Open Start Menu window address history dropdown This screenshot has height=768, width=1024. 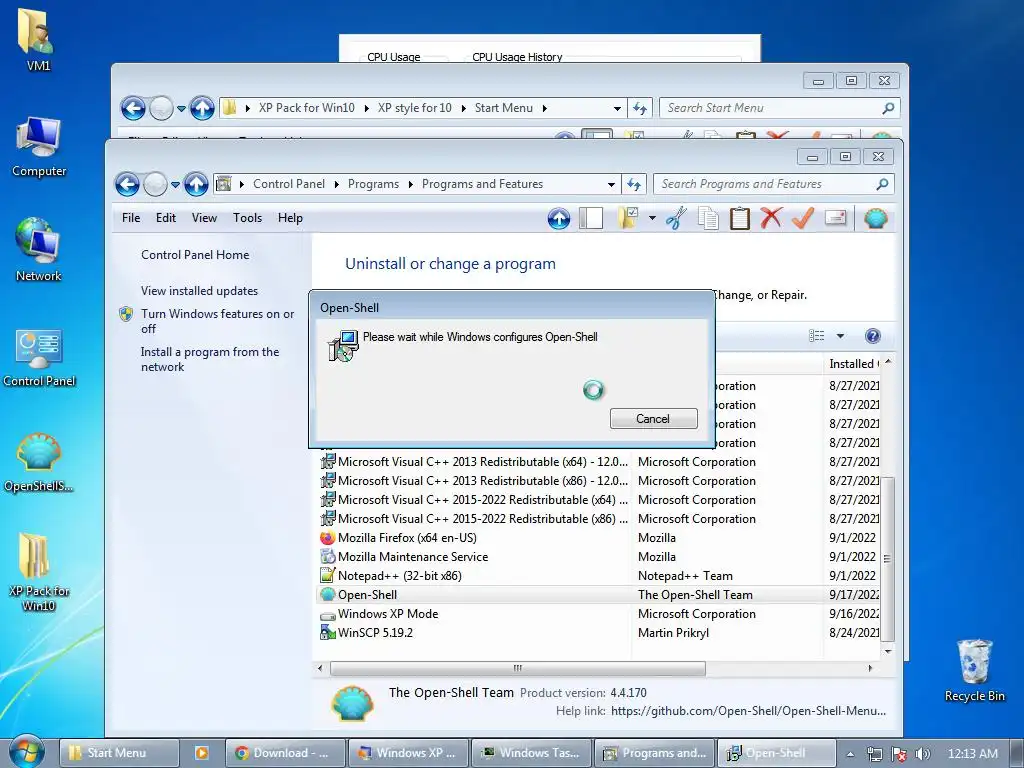click(x=617, y=108)
